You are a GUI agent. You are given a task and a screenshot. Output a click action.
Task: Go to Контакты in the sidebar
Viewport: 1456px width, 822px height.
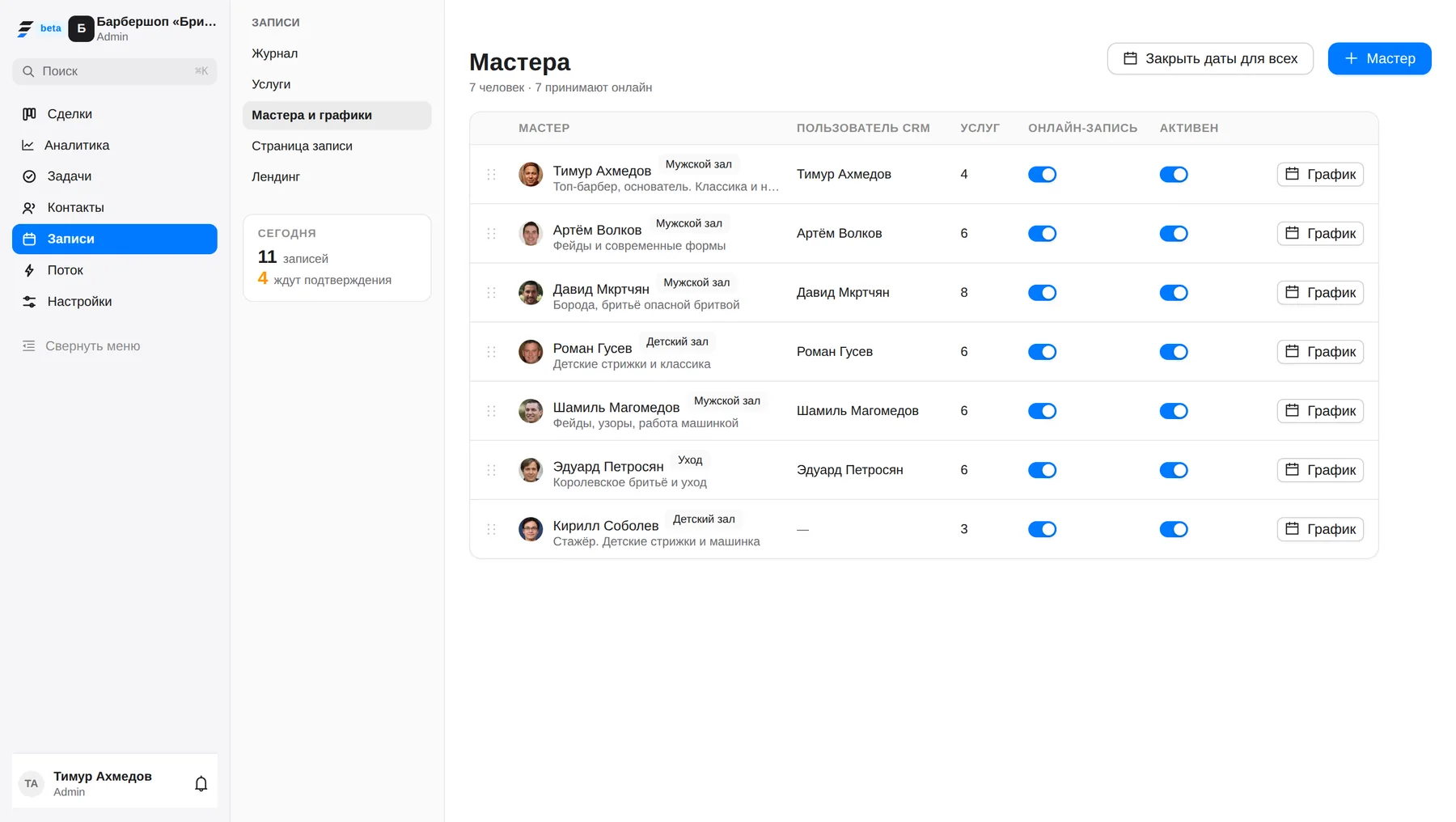coord(115,208)
